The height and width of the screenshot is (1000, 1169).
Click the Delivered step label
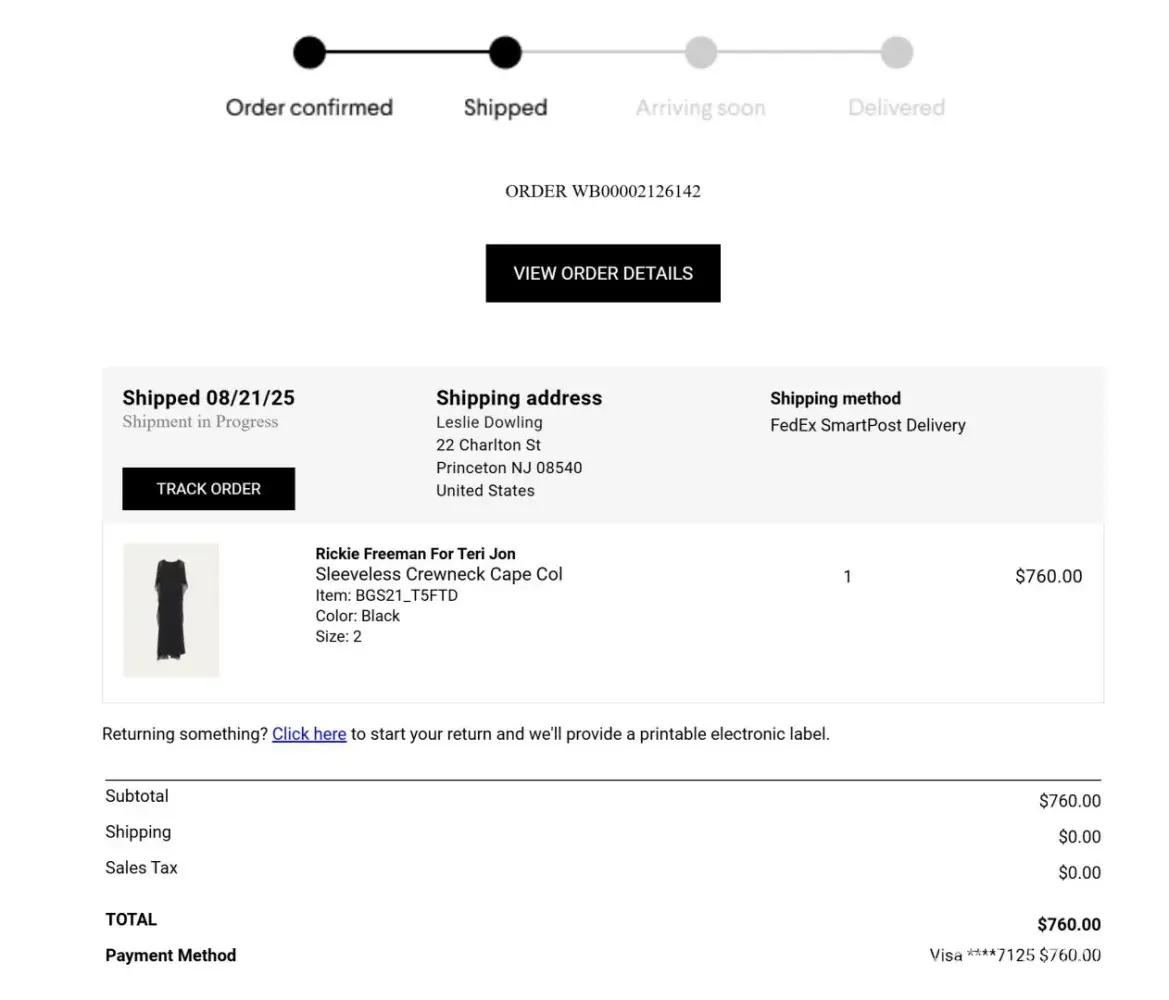pyautogui.click(x=896, y=107)
